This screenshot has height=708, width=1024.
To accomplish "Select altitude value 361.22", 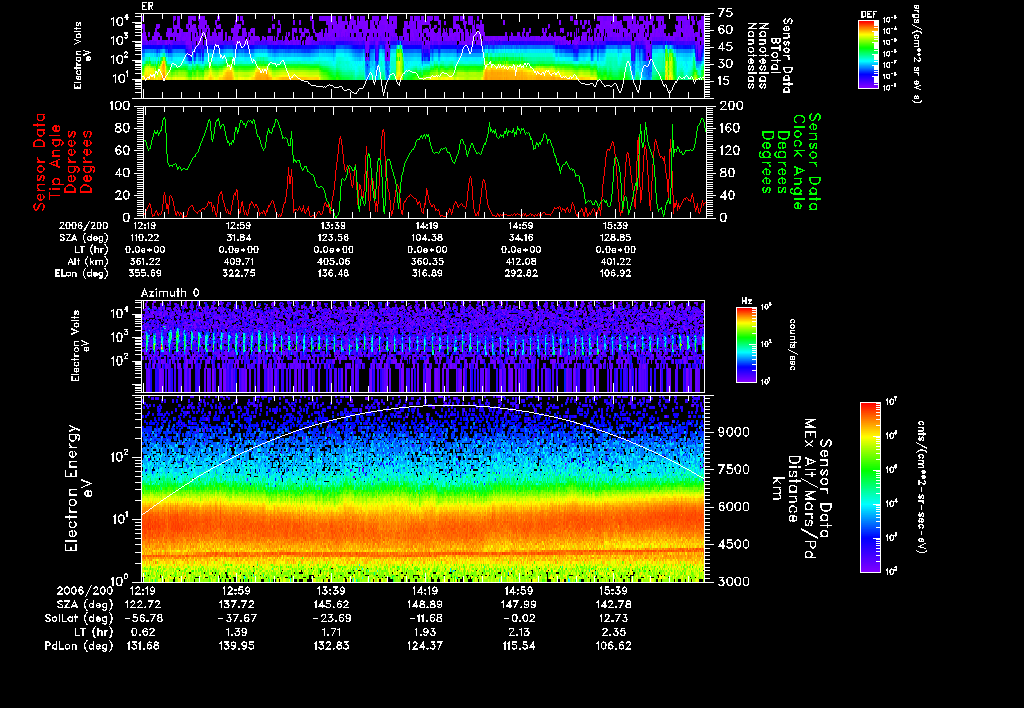I will pyautogui.click(x=144, y=261).
